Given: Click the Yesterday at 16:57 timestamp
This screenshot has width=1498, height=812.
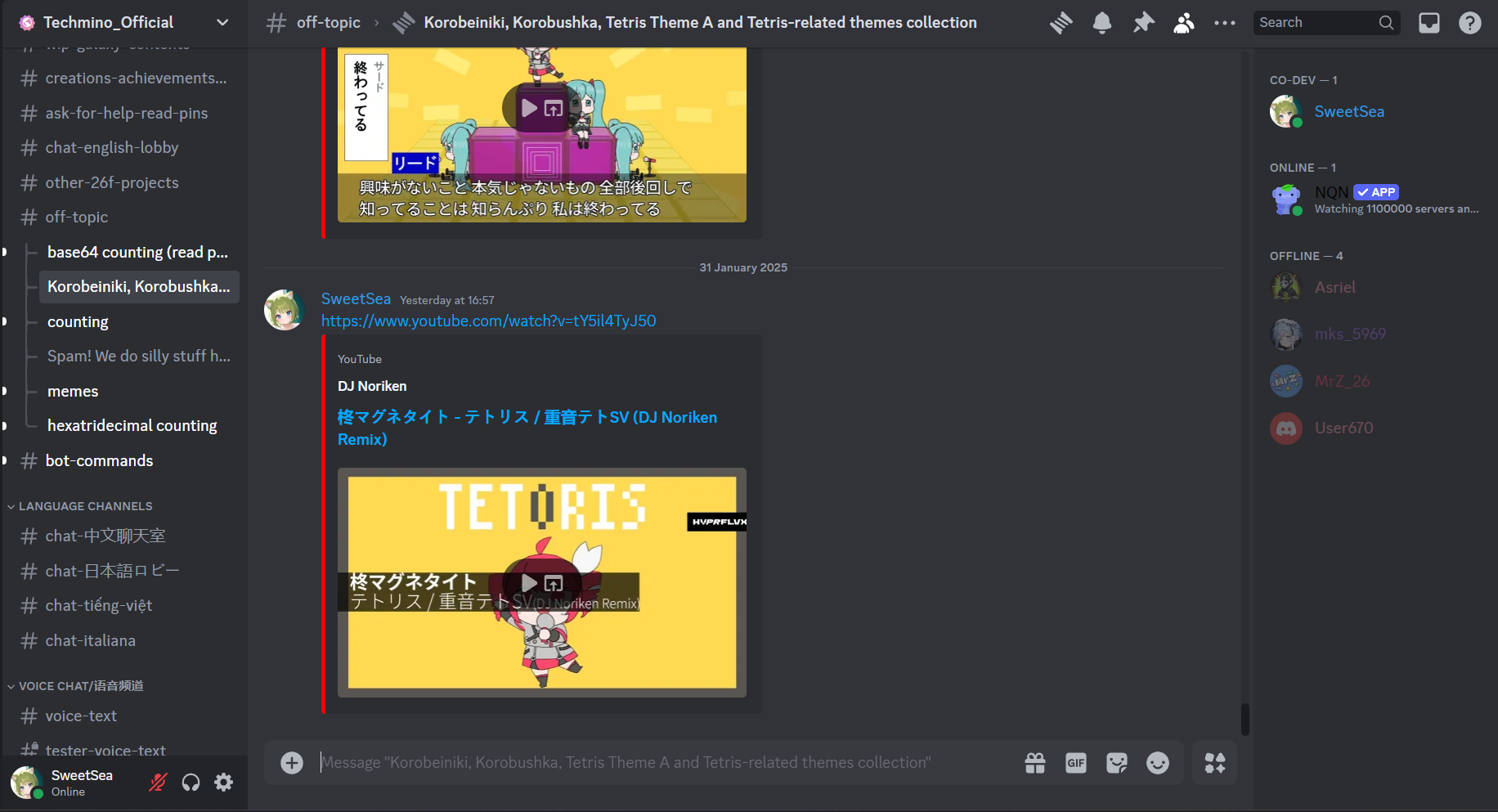Looking at the screenshot, I should pyautogui.click(x=447, y=301).
